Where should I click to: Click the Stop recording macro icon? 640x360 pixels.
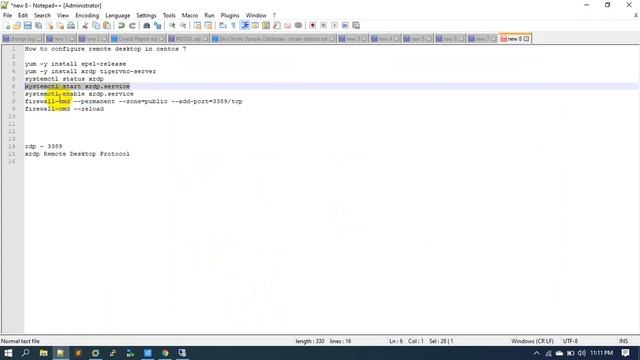[323, 25]
